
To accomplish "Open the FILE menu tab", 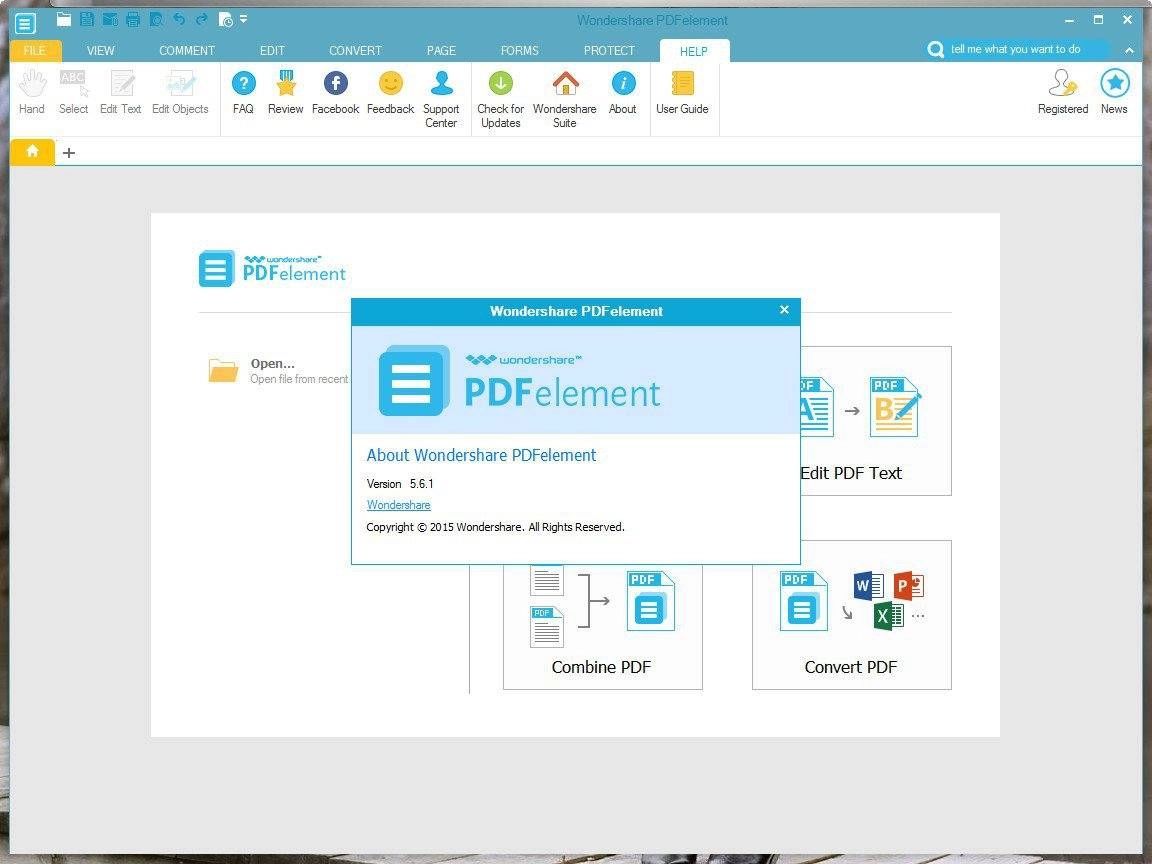I will click(x=35, y=51).
